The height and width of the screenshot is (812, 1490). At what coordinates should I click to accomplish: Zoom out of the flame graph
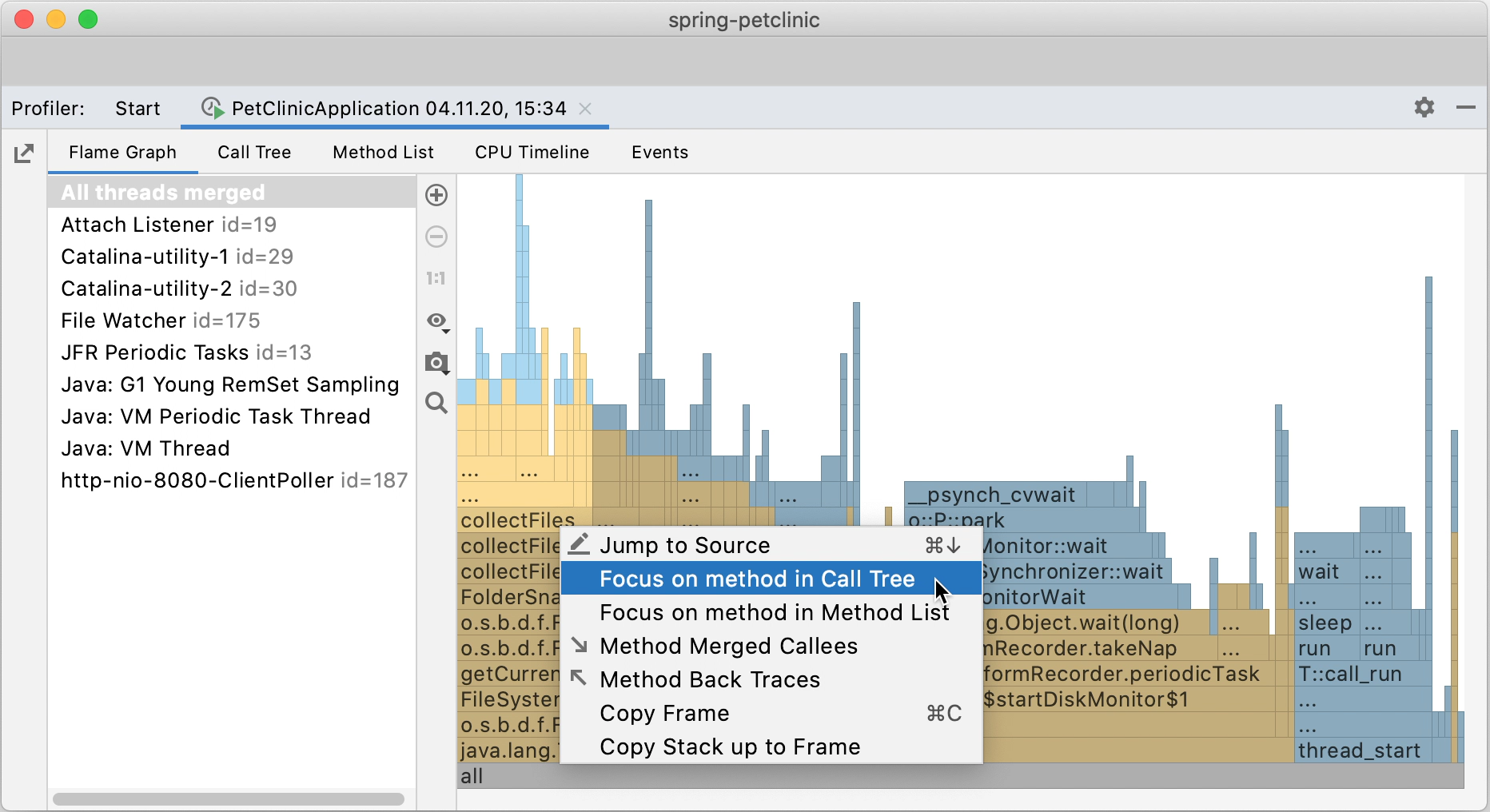pos(436,237)
